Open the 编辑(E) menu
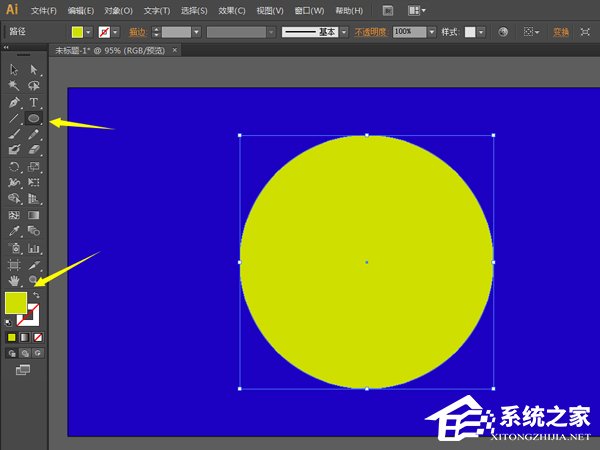The image size is (600, 450). coord(81,11)
